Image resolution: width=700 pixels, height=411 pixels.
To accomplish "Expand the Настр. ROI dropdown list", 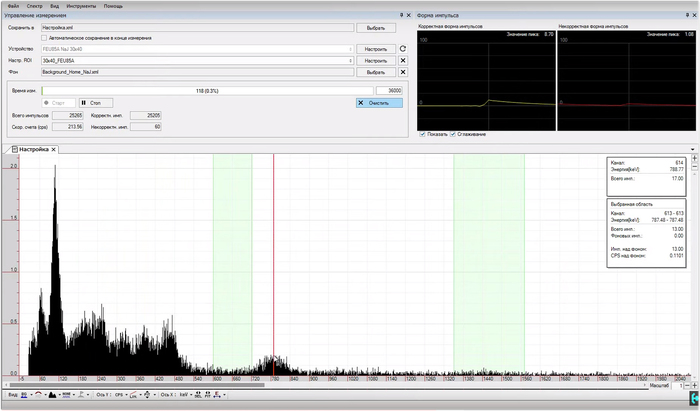I will [x=351, y=60].
